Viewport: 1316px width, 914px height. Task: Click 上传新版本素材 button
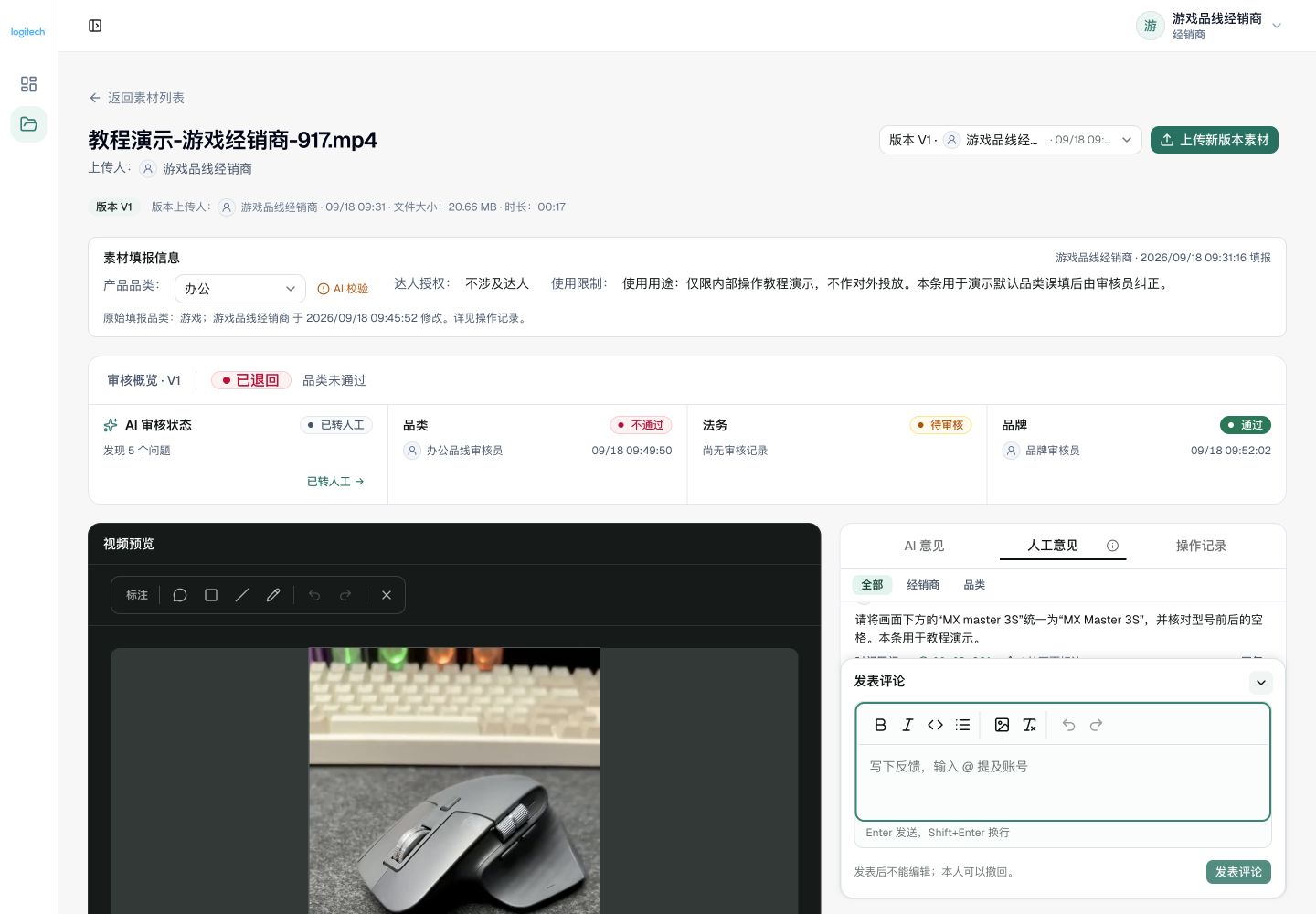1214,140
